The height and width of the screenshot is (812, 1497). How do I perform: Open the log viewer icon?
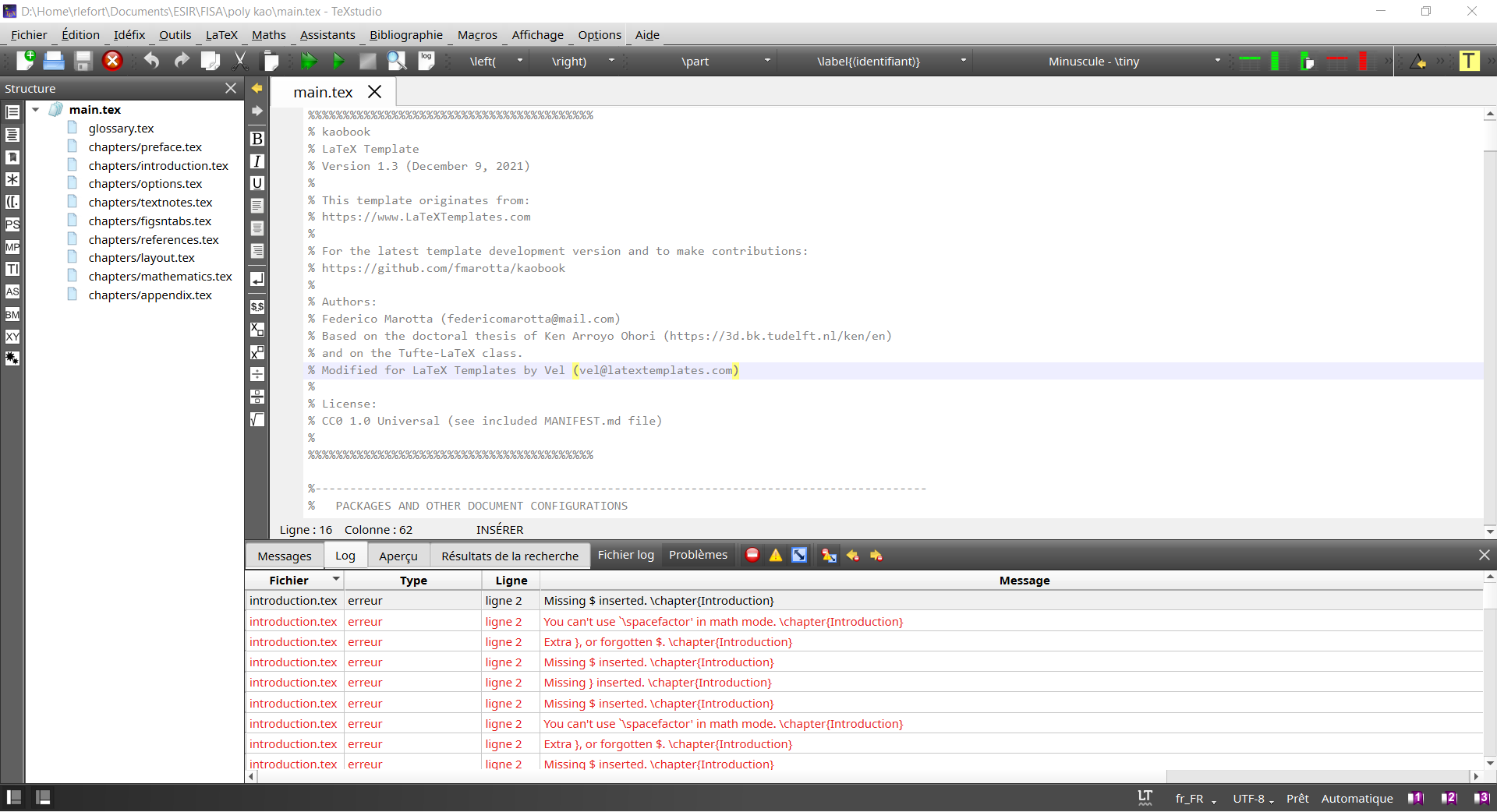tap(426, 61)
